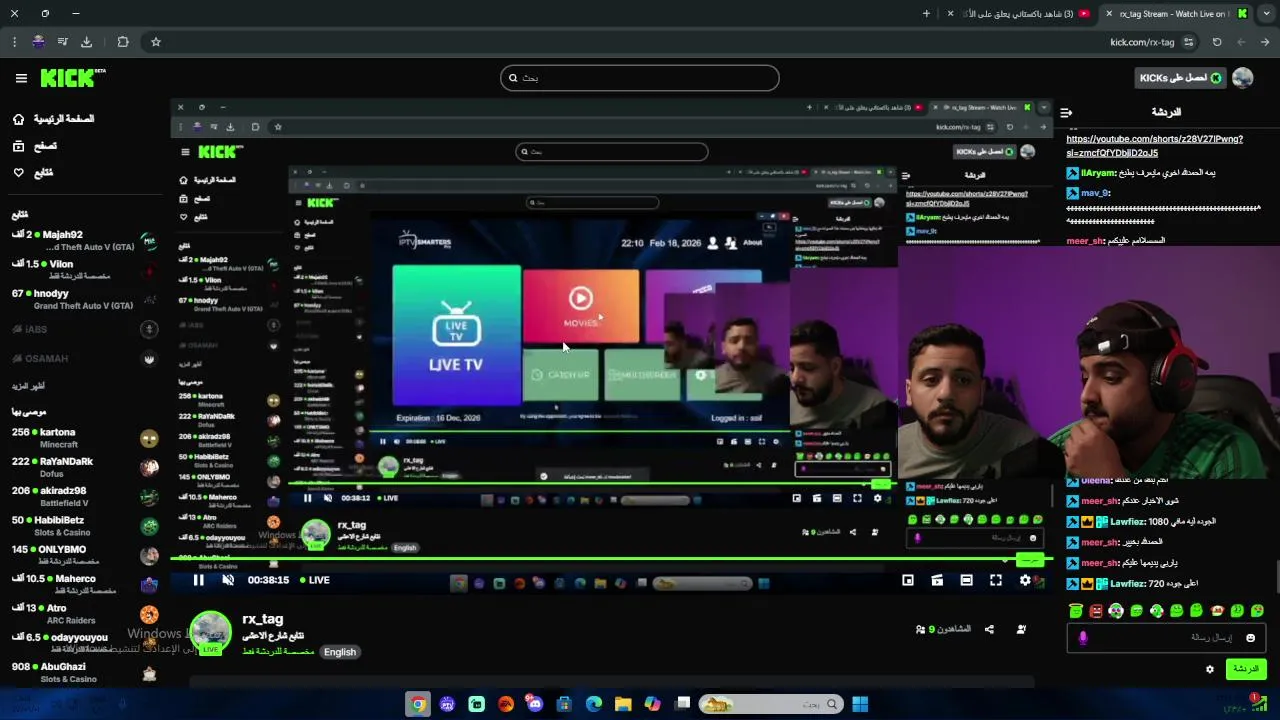
Task: Unmute the stream volume
Action: (228, 580)
